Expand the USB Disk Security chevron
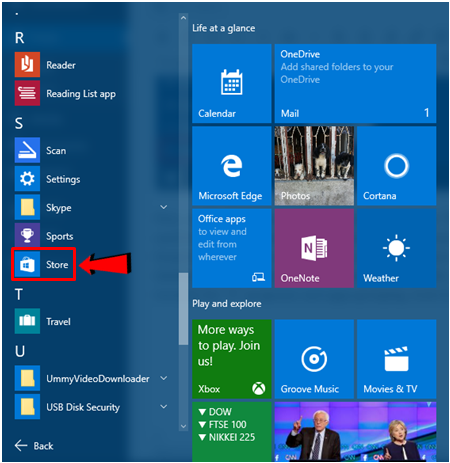450x463 pixels. (164, 406)
